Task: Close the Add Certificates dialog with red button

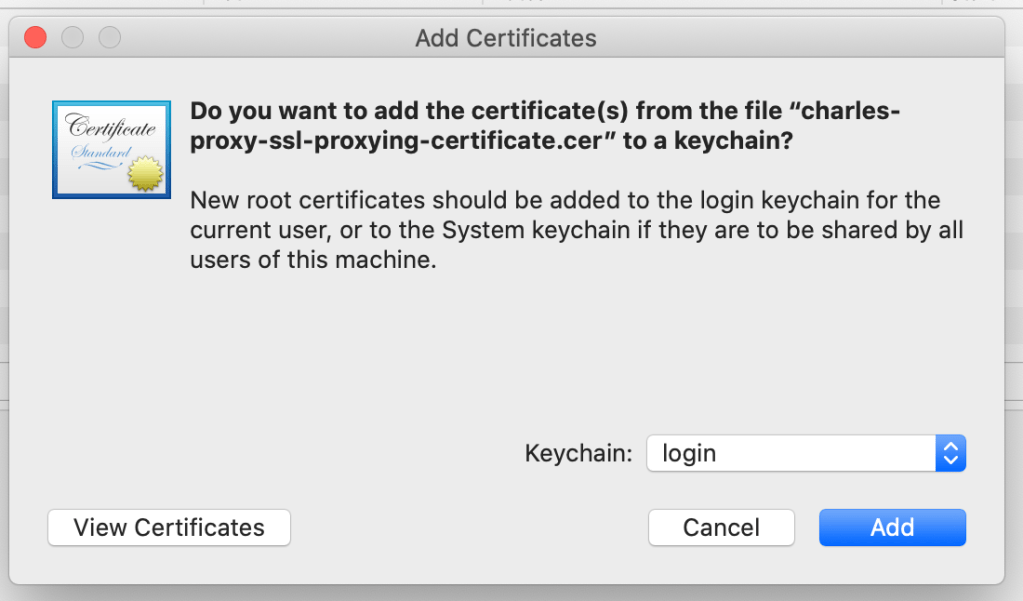Action: tap(36, 38)
